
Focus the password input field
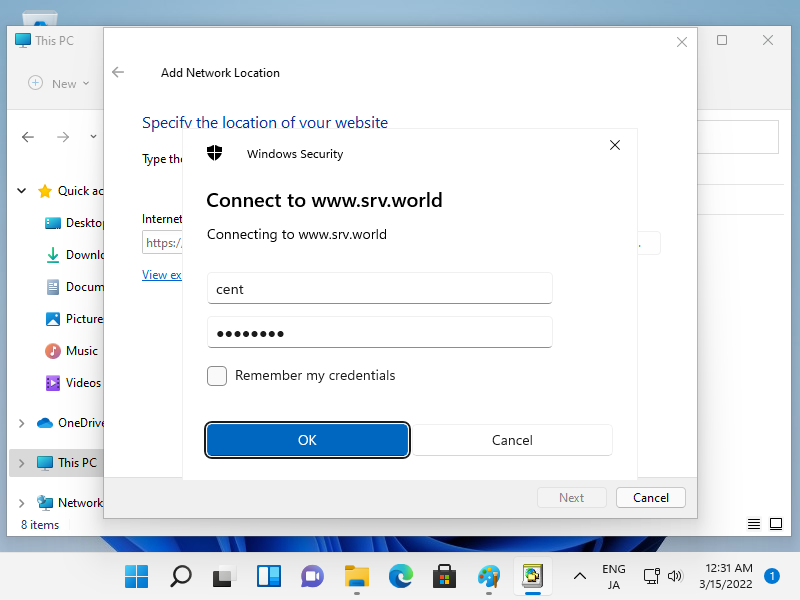click(379, 333)
